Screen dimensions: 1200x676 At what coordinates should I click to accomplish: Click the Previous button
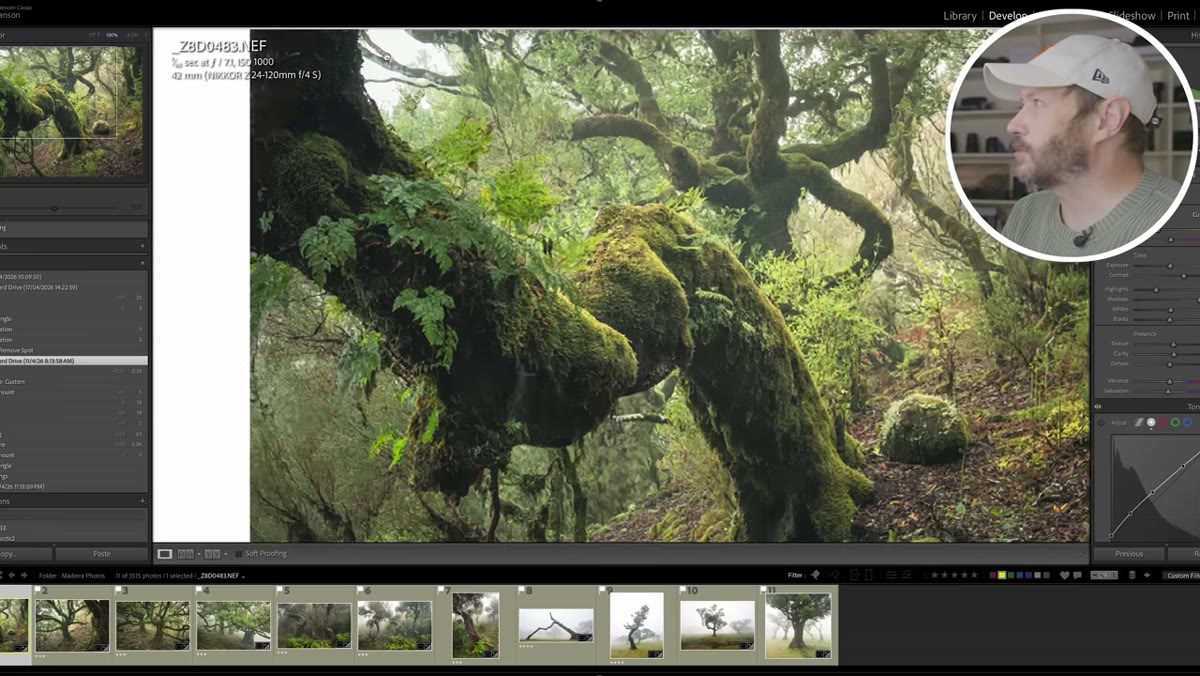tap(1129, 553)
